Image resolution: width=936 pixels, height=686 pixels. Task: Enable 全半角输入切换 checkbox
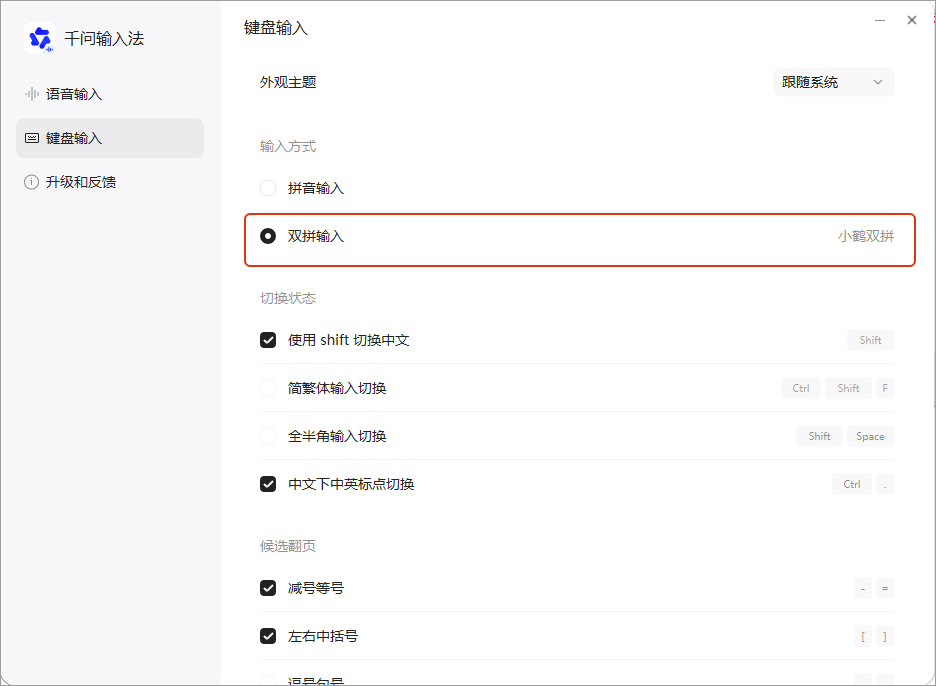click(268, 436)
